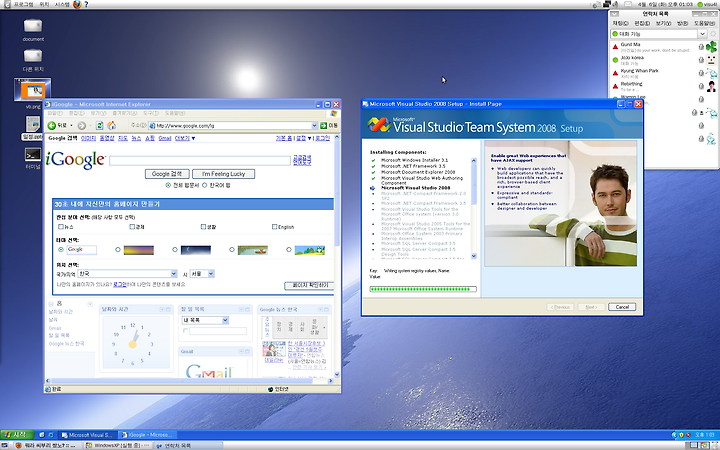Screen dimensions: 720x450
Task: Open the Gmail link in Google nav bar
Action: point(165,138)
